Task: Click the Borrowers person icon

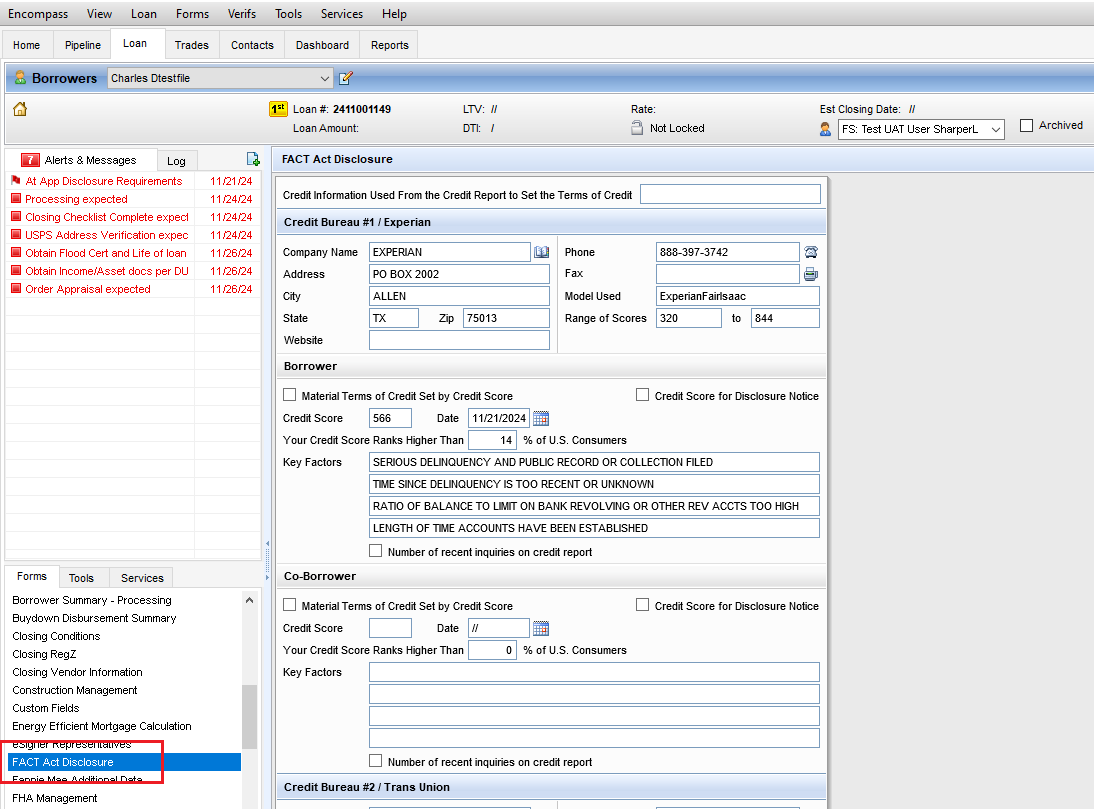Action: (x=20, y=77)
